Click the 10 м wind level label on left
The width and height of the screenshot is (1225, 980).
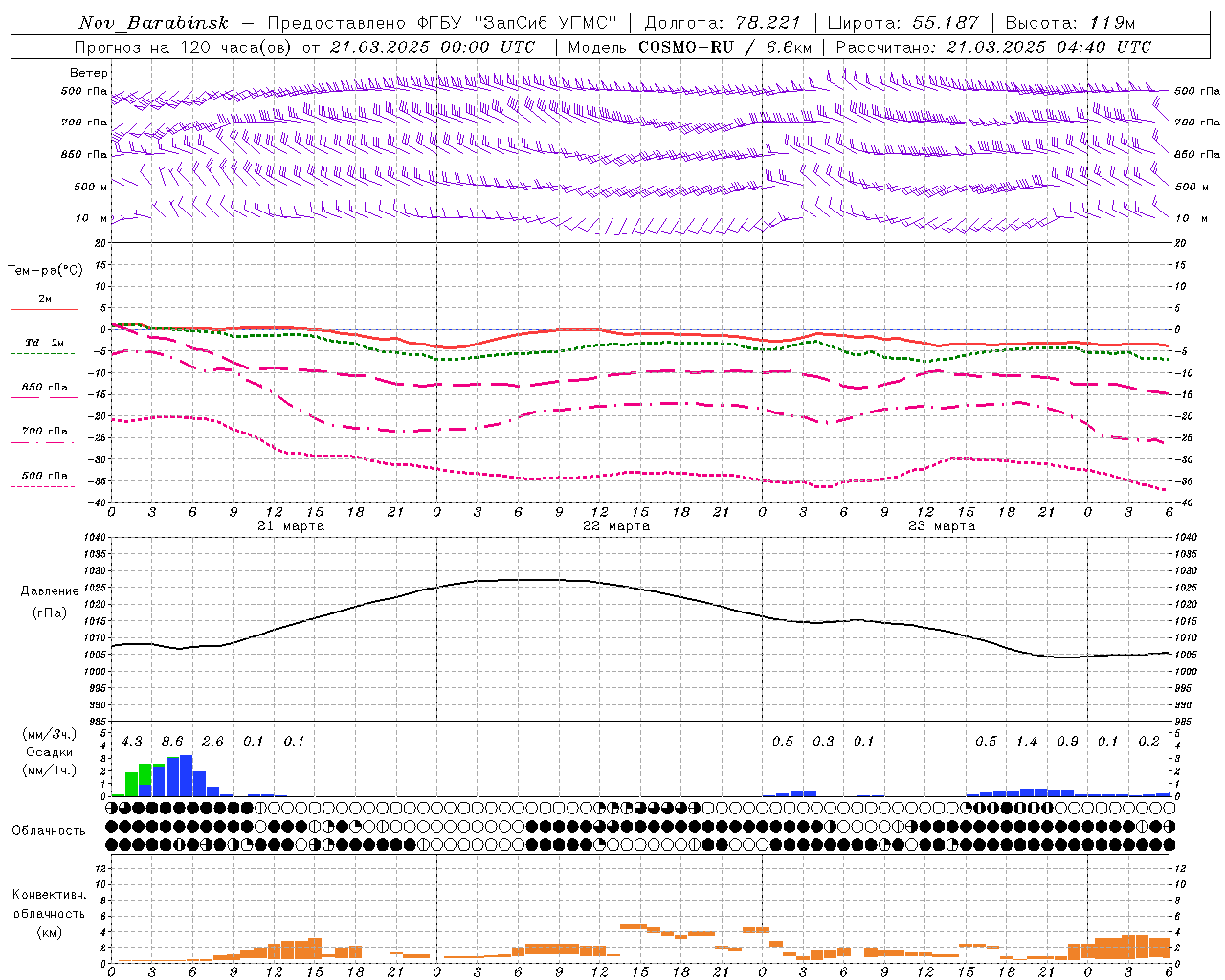click(x=91, y=218)
